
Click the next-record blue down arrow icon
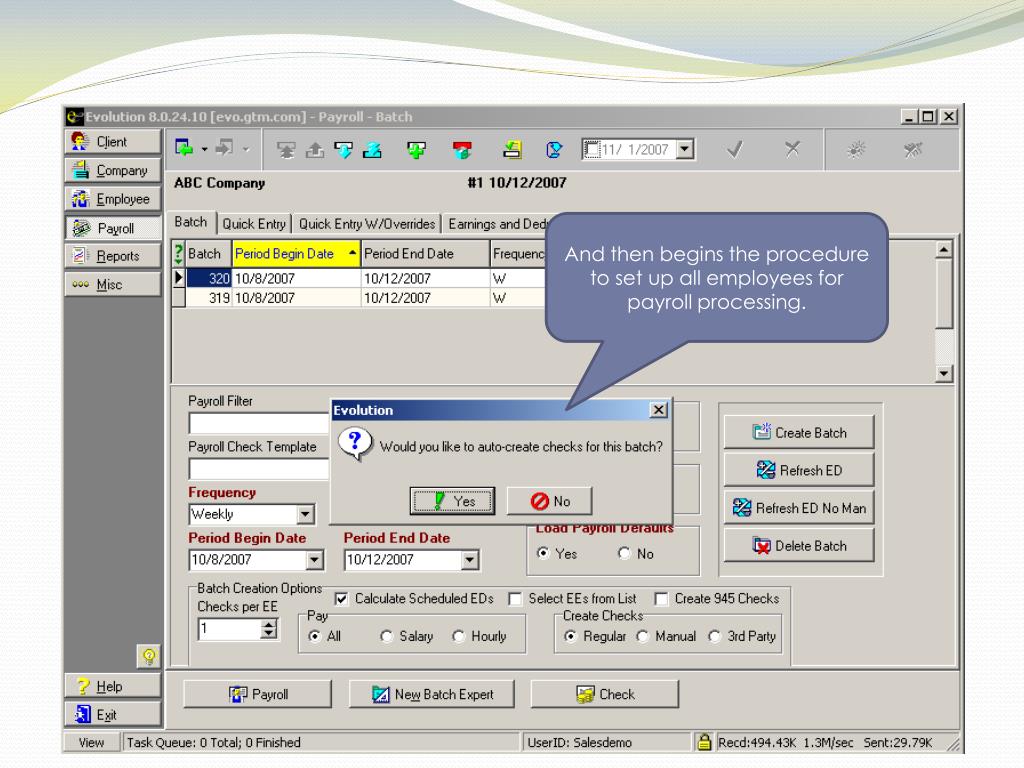344,150
